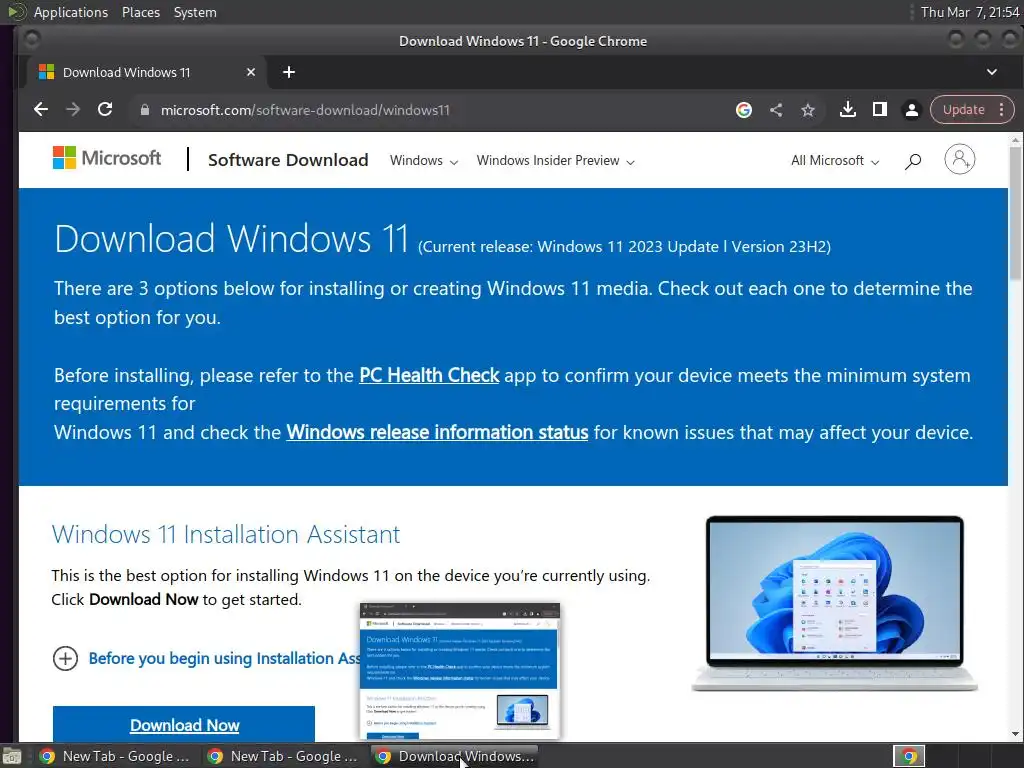Click the Update button in Chrome's toolbar
The width and height of the screenshot is (1024, 768).
(963, 110)
